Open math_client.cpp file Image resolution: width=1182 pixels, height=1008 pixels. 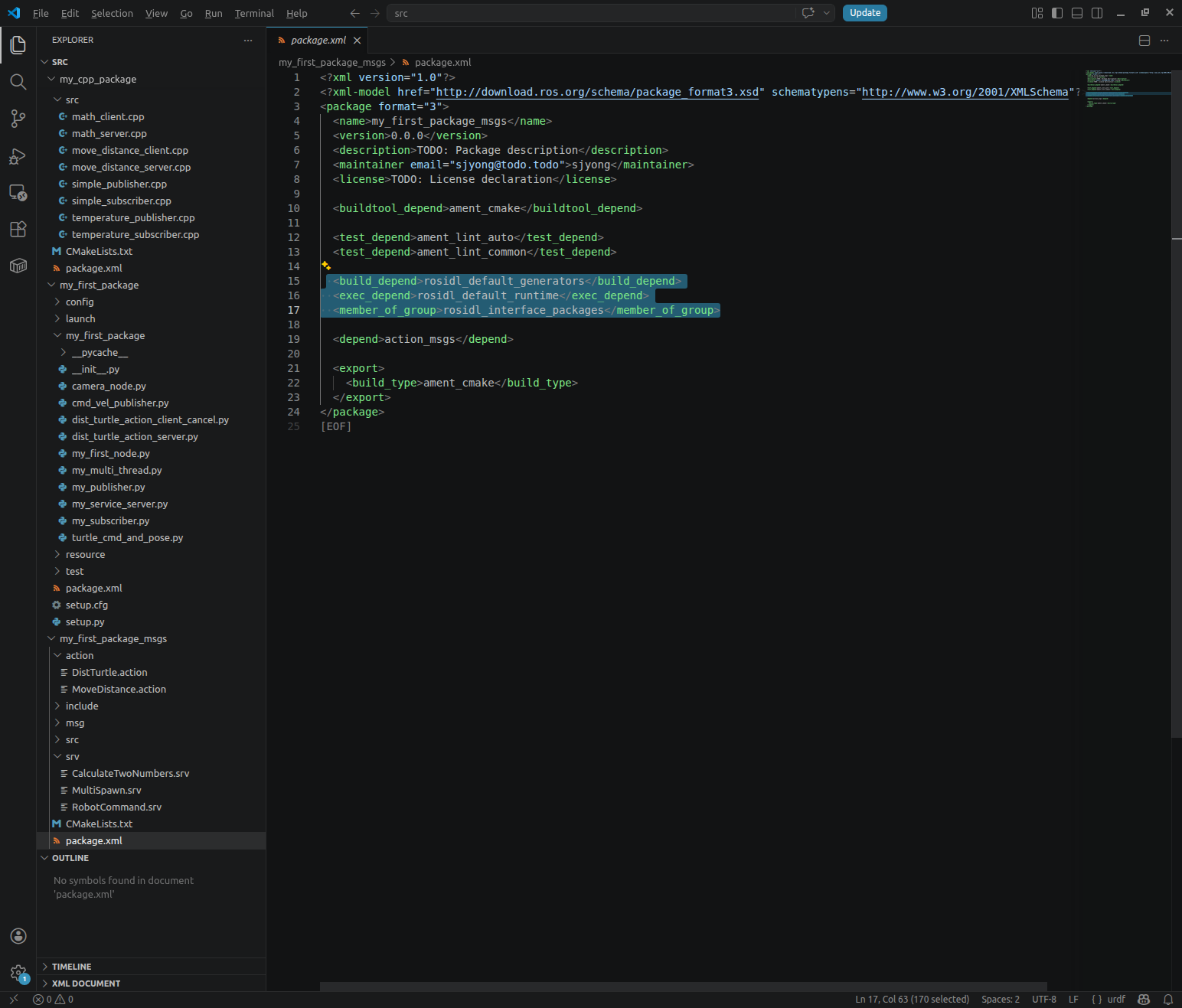tap(151, 116)
